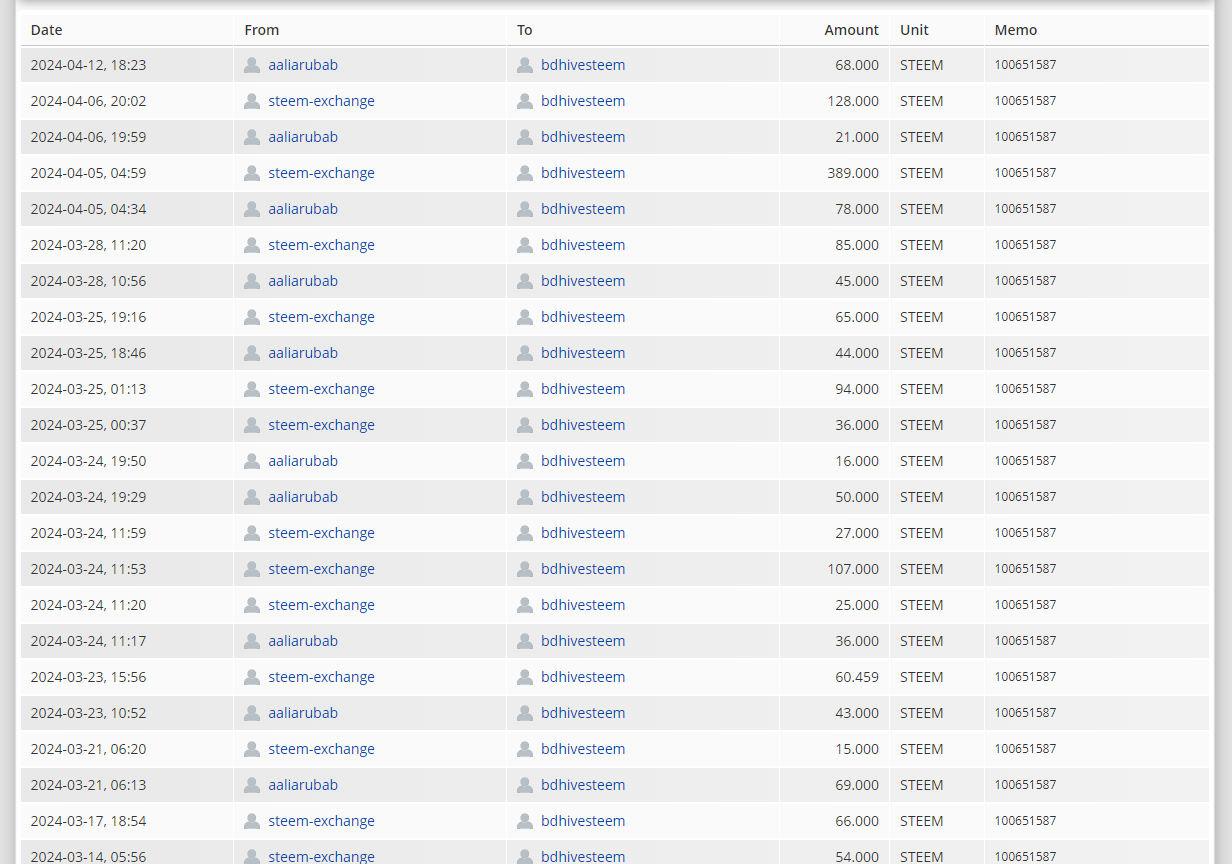Click sender avatar icon in 2024-03-25, 18:46 row

click(x=252, y=353)
